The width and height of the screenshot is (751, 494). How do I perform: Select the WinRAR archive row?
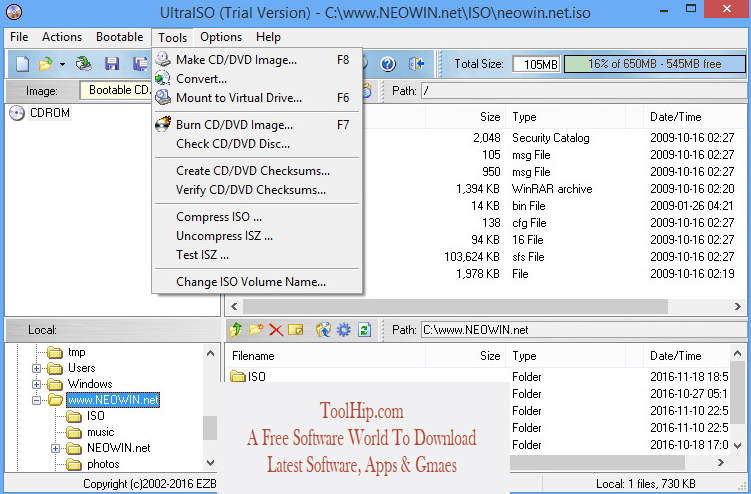pyautogui.click(x=553, y=189)
